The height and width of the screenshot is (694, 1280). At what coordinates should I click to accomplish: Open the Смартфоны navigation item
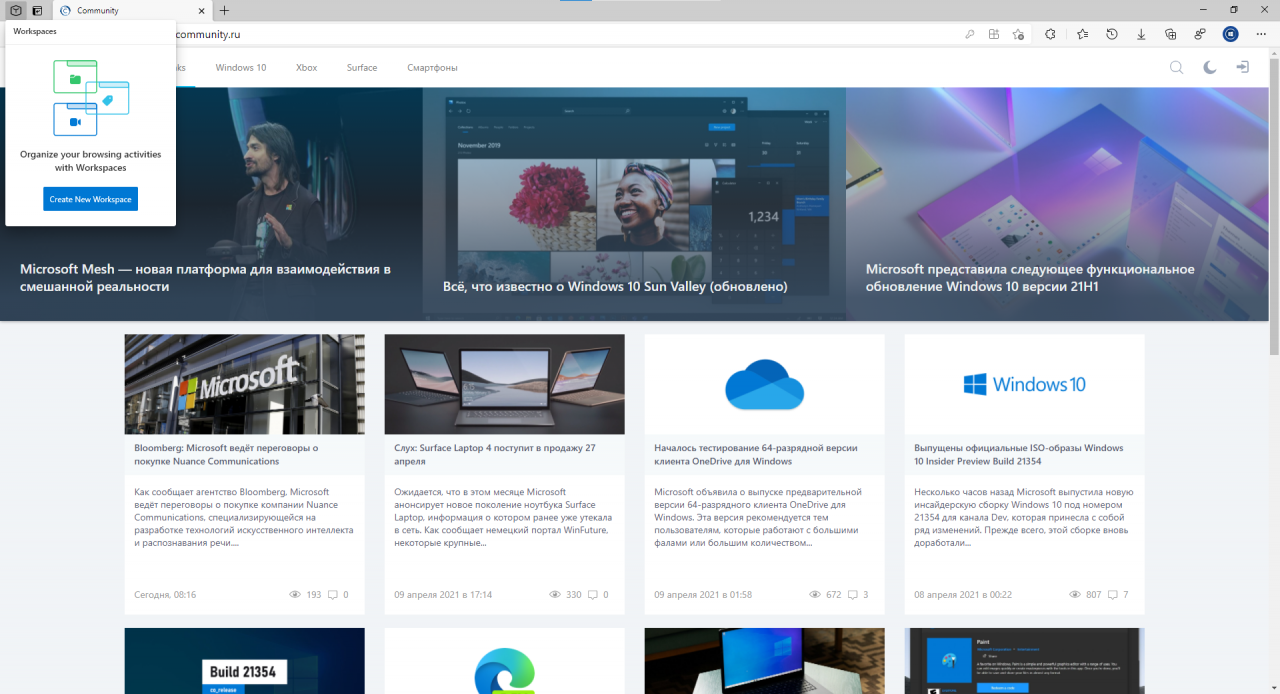tap(432, 68)
